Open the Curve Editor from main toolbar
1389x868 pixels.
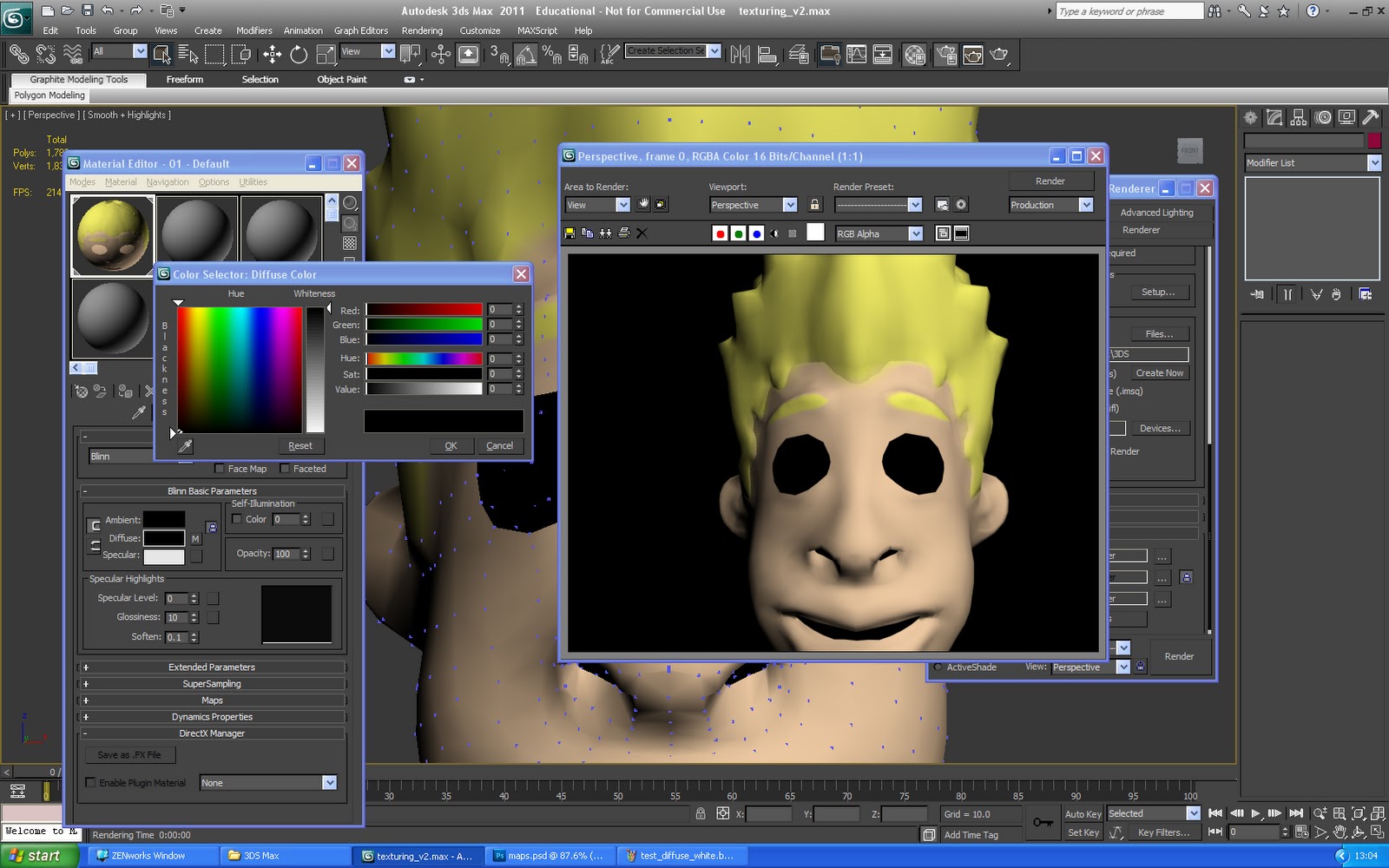coord(856,55)
